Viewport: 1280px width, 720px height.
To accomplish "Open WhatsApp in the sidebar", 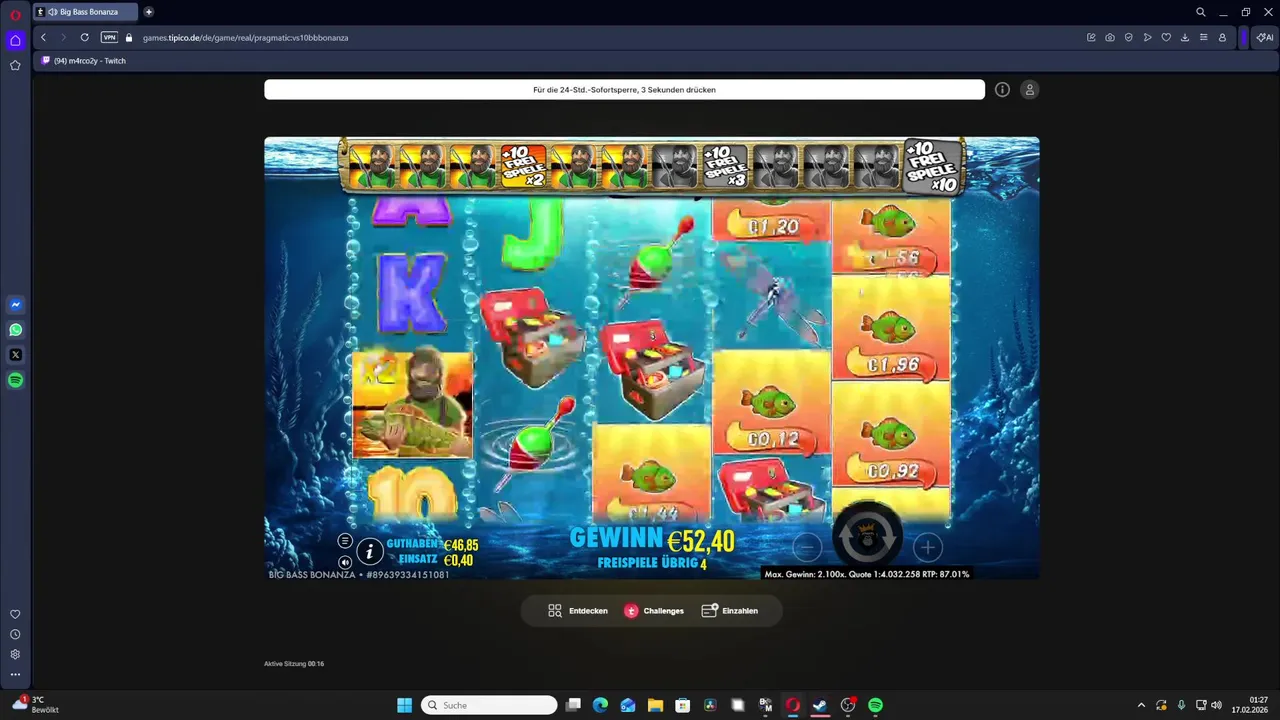I will (15, 330).
